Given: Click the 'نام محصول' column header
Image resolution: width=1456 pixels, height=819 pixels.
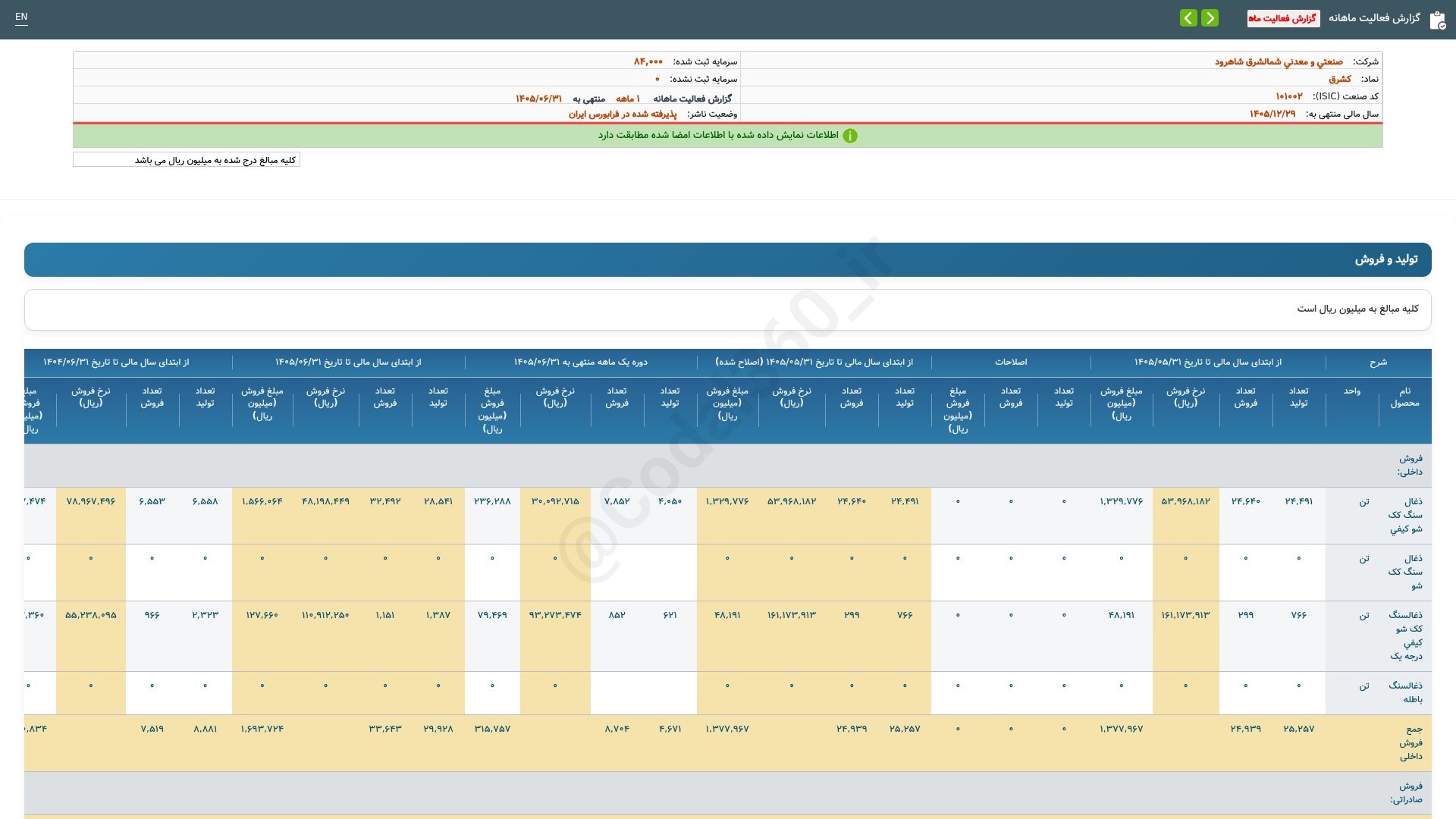Looking at the screenshot, I should pos(1404,397).
